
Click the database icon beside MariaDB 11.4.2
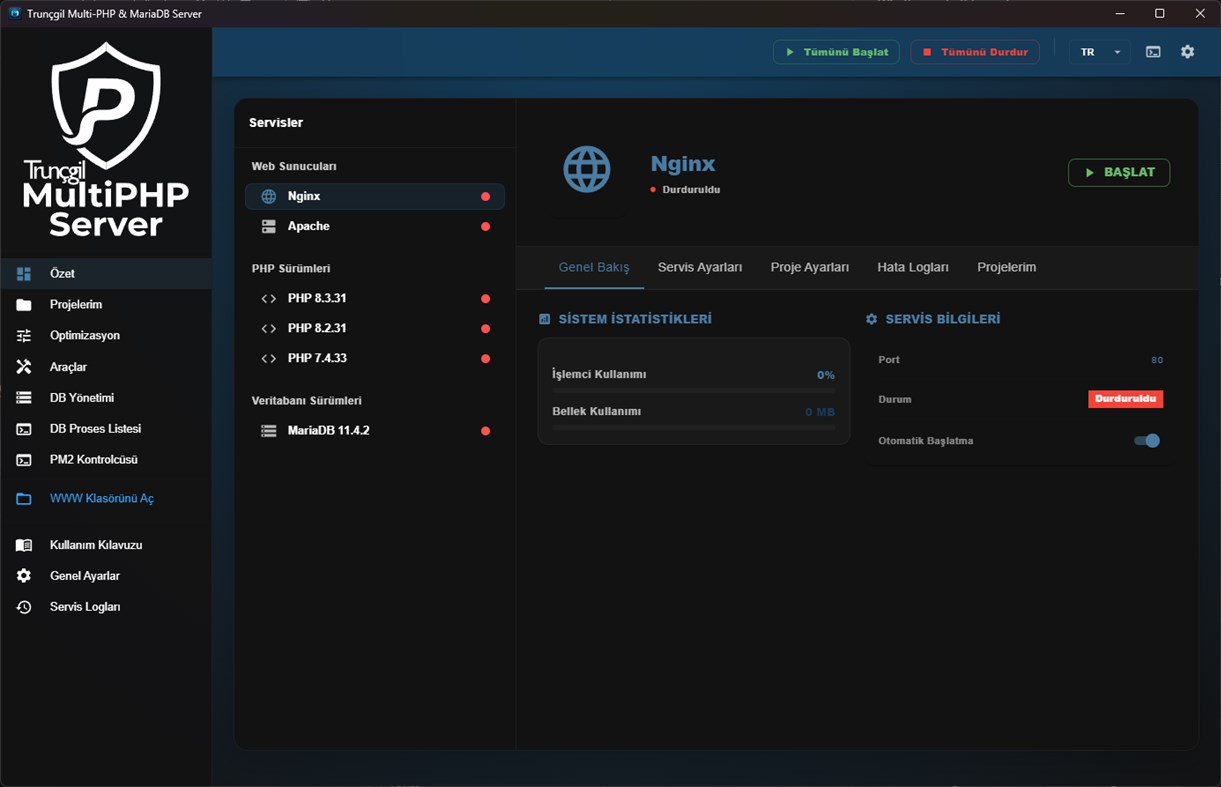coord(268,431)
